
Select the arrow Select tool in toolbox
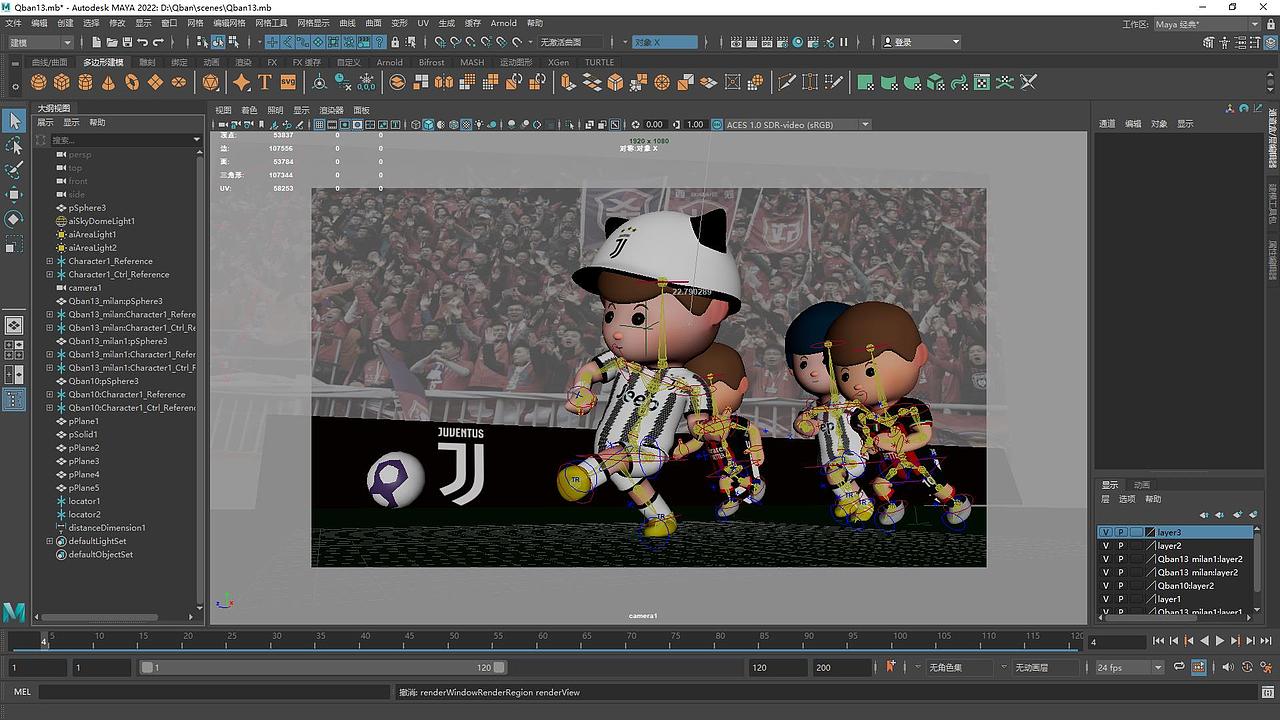(x=14, y=121)
